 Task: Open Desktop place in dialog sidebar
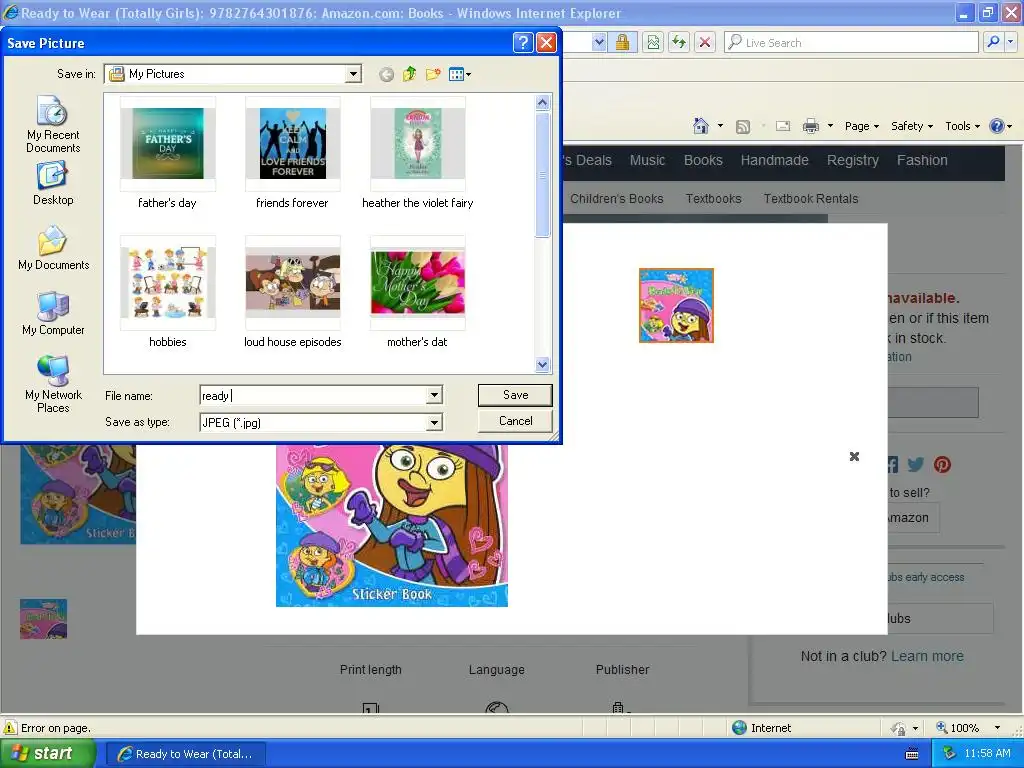click(x=53, y=184)
